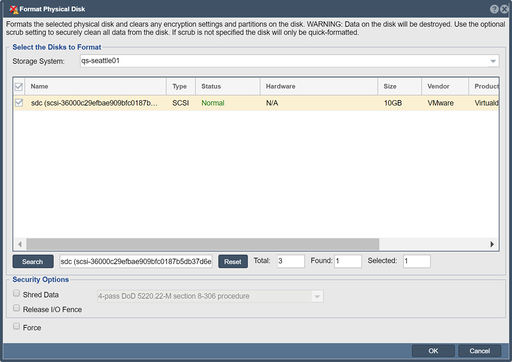Image resolution: width=512 pixels, height=362 pixels.
Task: Select the sdc scsi disk name cell
Action: tap(94, 103)
